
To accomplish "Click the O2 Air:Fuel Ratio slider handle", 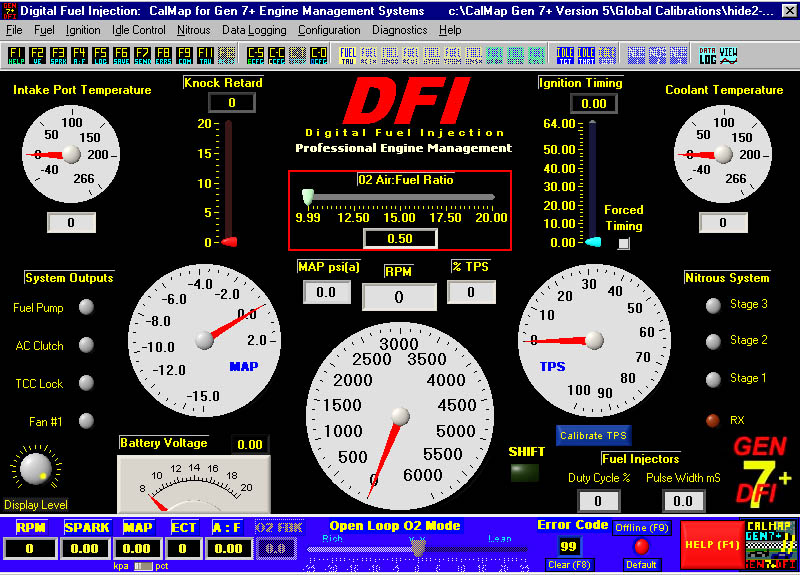I will pyautogui.click(x=308, y=196).
